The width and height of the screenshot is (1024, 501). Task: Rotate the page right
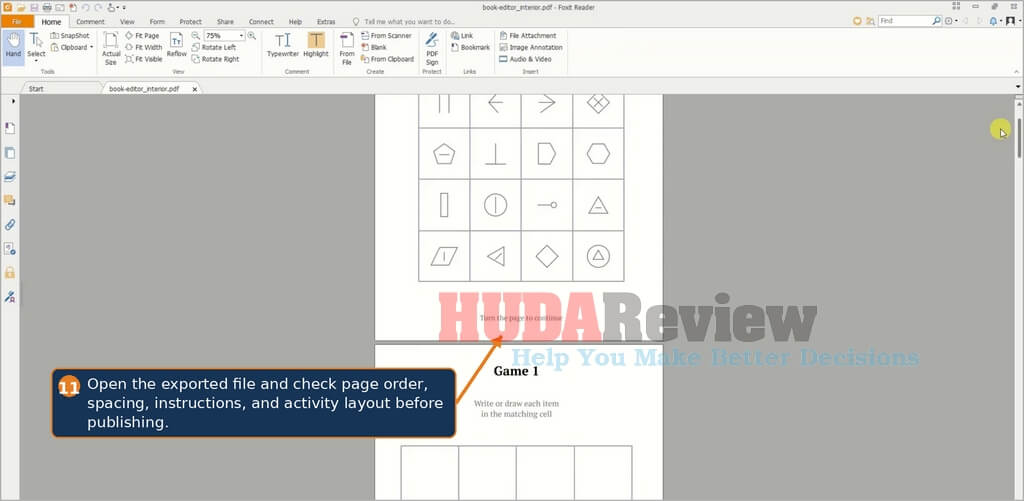216,59
